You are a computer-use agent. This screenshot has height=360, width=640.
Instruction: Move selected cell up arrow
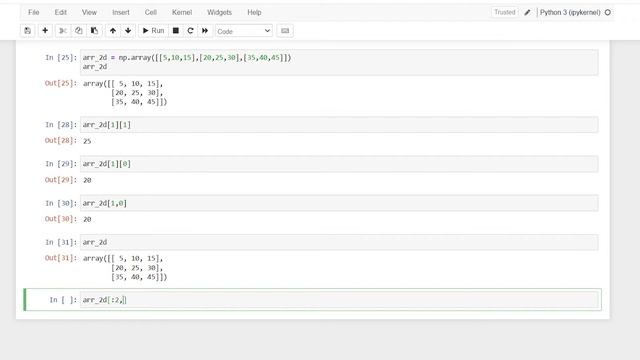pos(113,31)
